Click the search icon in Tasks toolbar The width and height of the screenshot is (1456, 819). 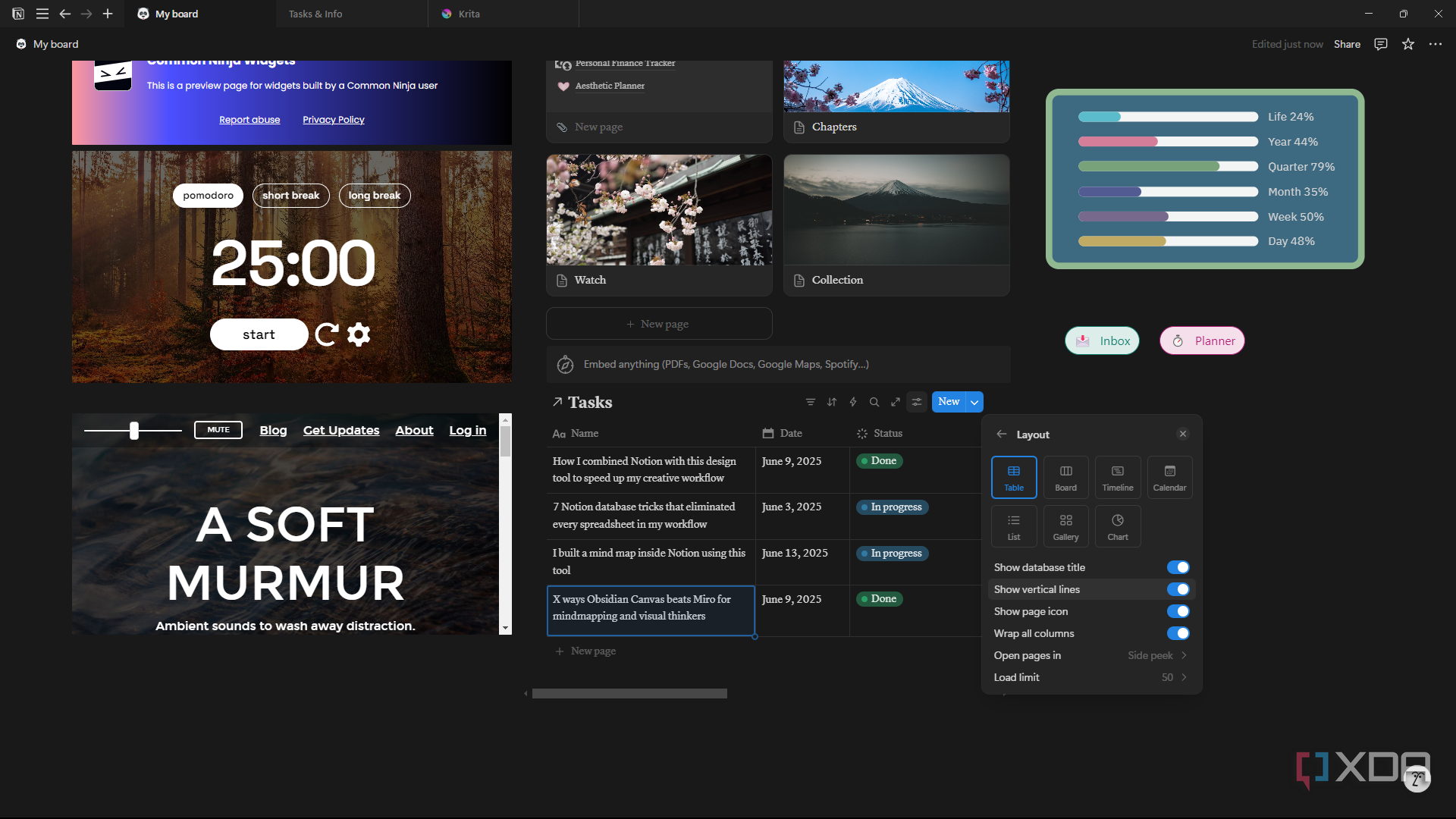(x=874, y=402)
